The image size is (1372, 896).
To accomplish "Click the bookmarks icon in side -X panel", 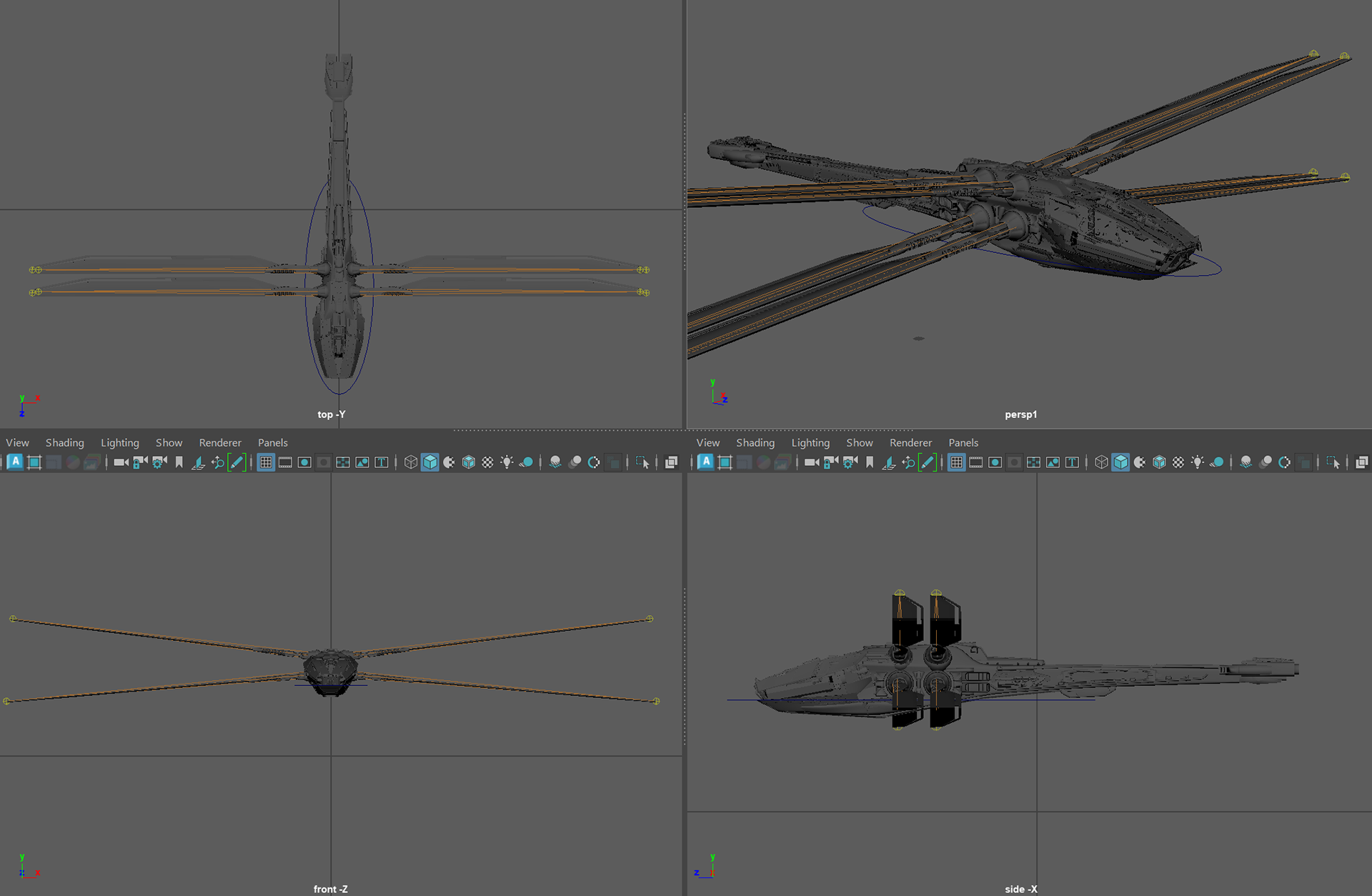I will point(870,462).
